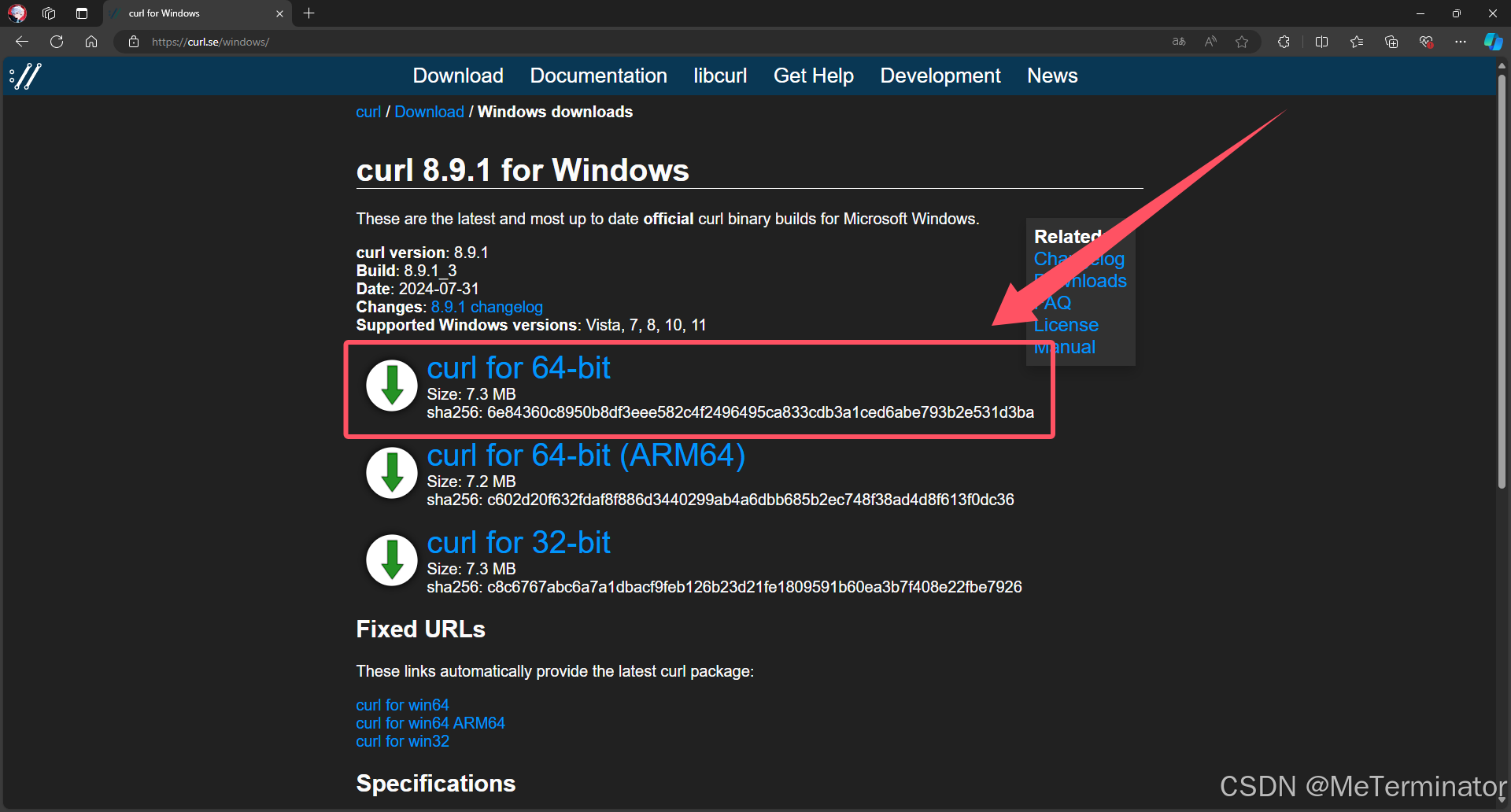
Task: Click the browser profile avatar
Action: coord(17,13)
